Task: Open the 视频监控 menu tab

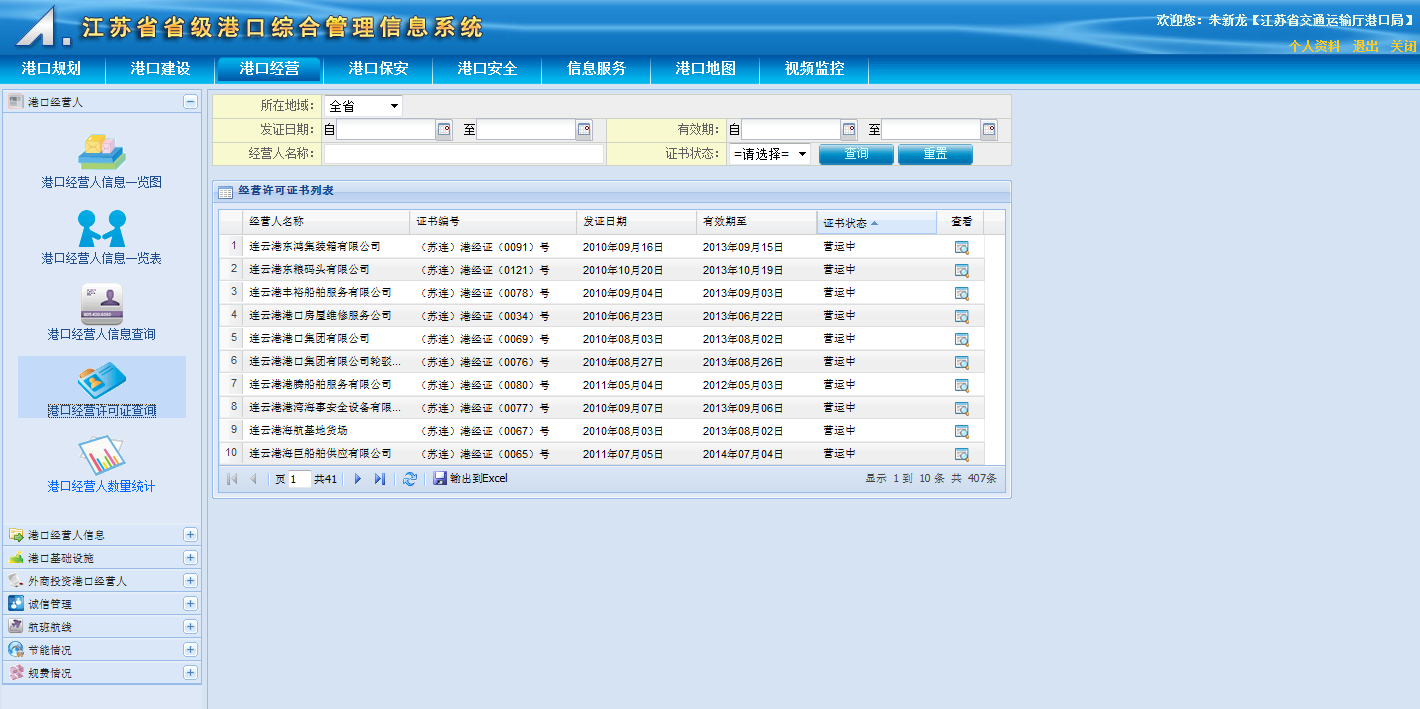Action: pyautogui.click(x=814, y=69)
